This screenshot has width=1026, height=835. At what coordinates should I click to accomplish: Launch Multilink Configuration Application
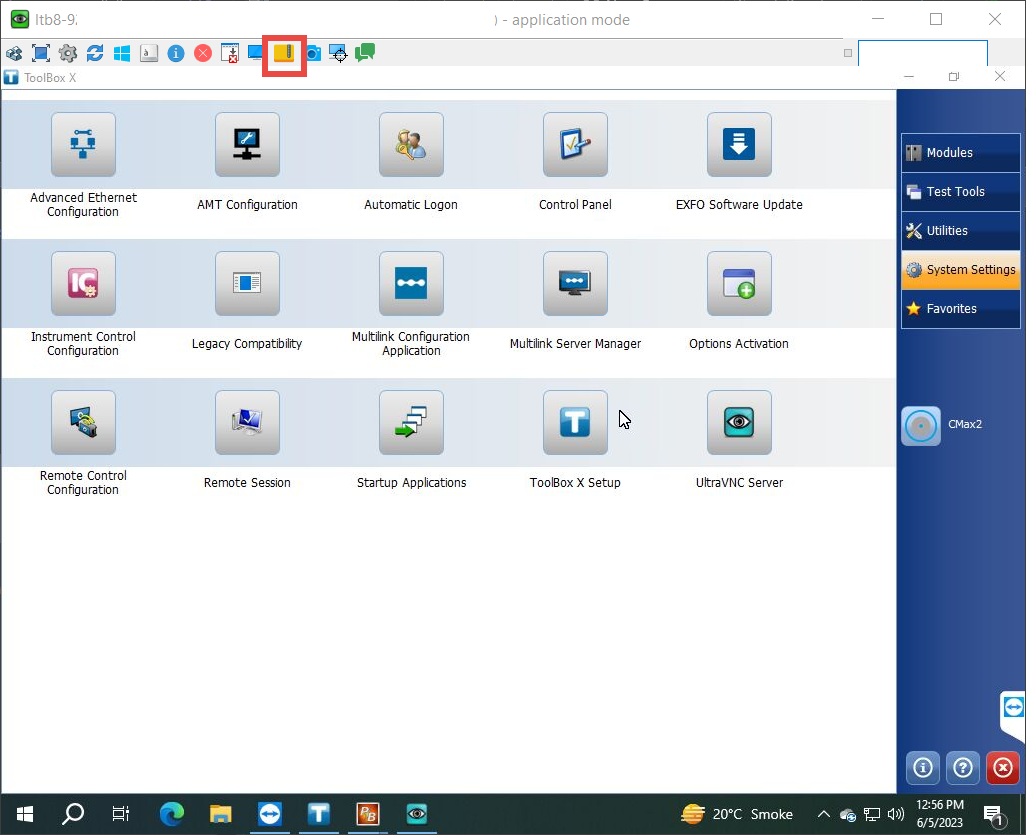coord(411,283)
